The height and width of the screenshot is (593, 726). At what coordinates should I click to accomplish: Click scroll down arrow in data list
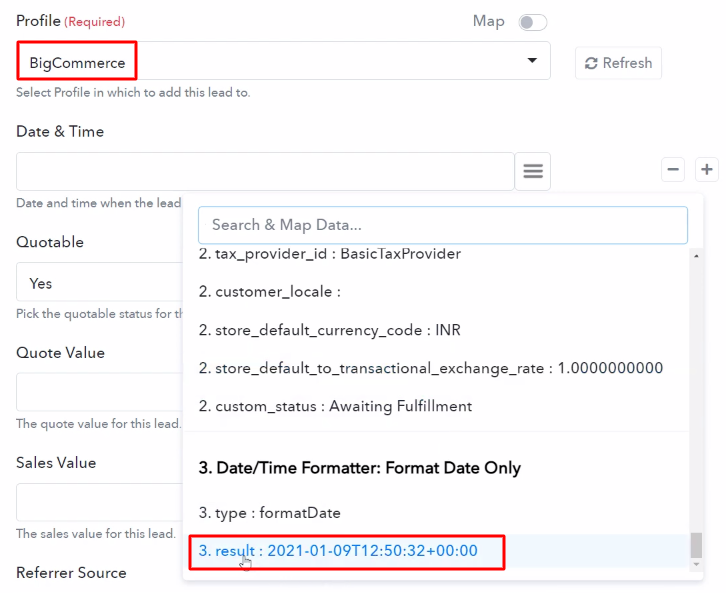point(696,565)
